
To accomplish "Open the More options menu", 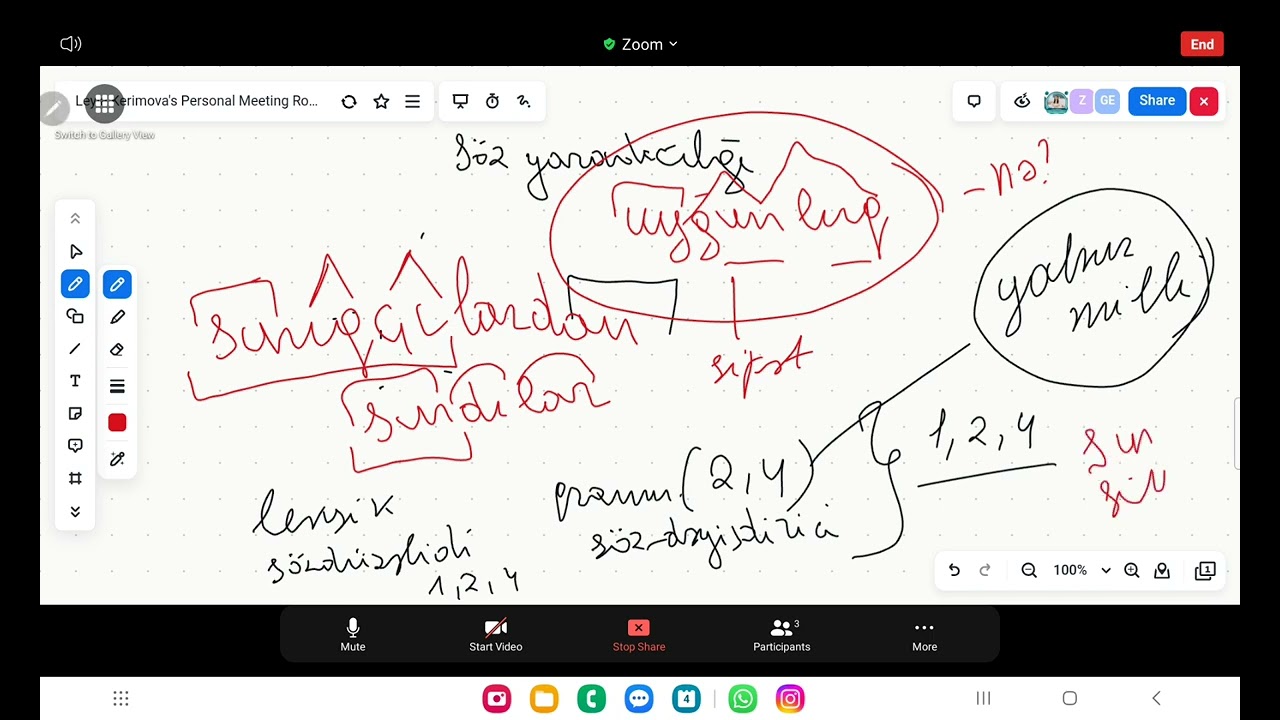I will coord(925,634).
